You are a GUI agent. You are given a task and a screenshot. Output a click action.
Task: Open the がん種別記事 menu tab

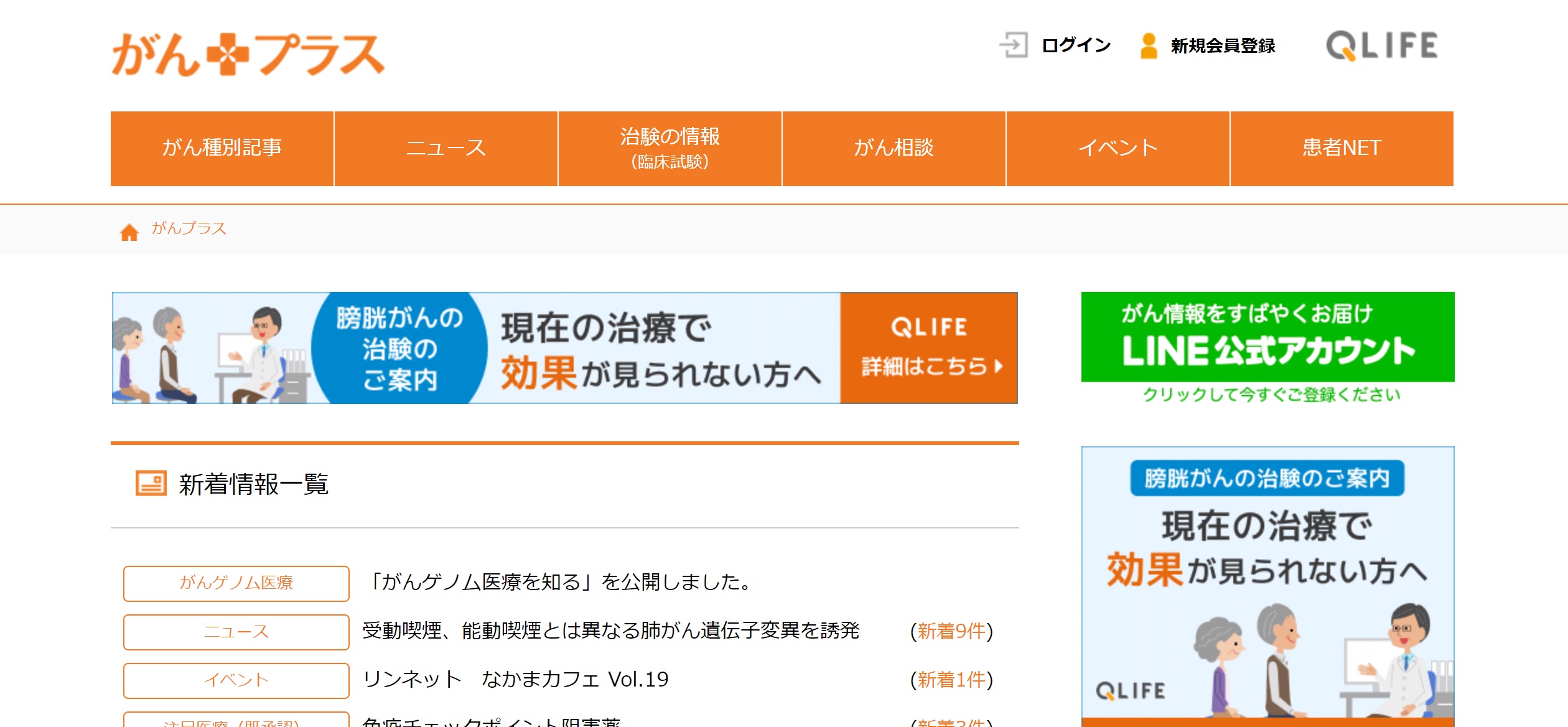pos(222,148)
